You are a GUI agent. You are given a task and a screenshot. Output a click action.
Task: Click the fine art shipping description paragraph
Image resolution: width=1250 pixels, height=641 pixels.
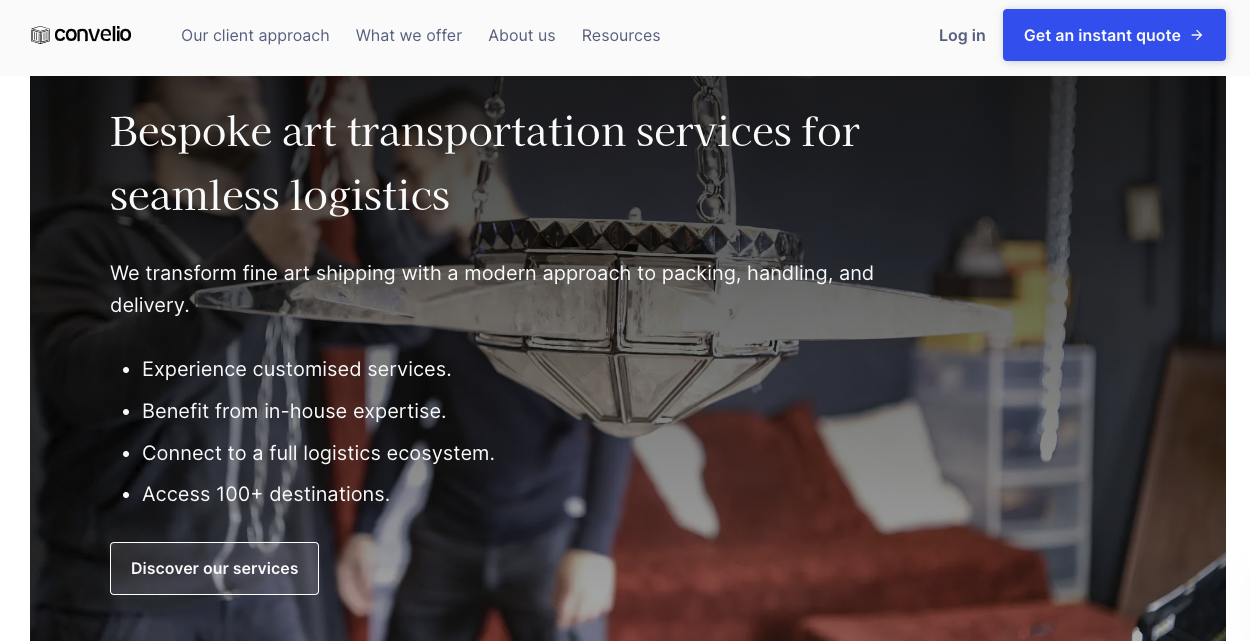point(492,288)
